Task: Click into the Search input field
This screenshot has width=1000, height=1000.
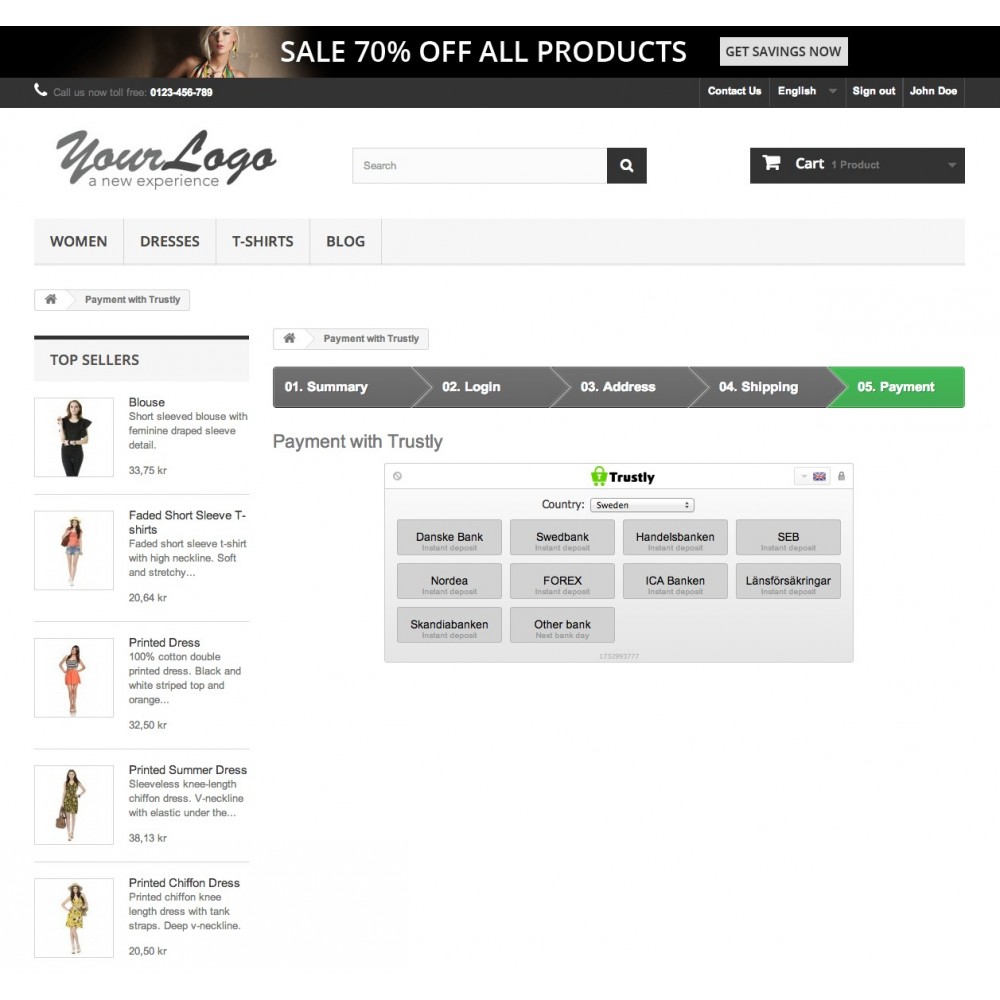Action: [x=480, y=166]
